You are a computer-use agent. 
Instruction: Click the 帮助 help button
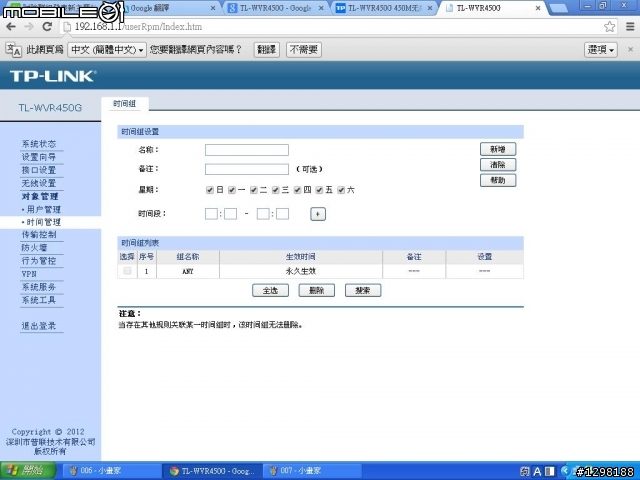pyautogui.click(x=498, y=180)
